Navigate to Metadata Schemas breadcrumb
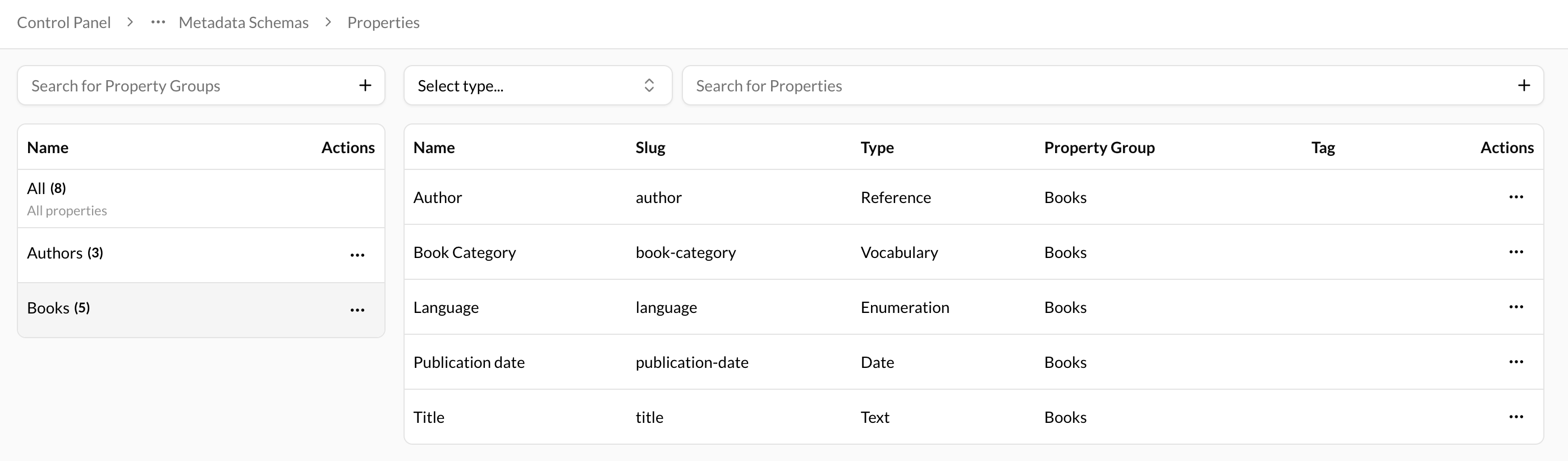The height and width of the screenshot is (461, 1568). (x=244, y=22)
